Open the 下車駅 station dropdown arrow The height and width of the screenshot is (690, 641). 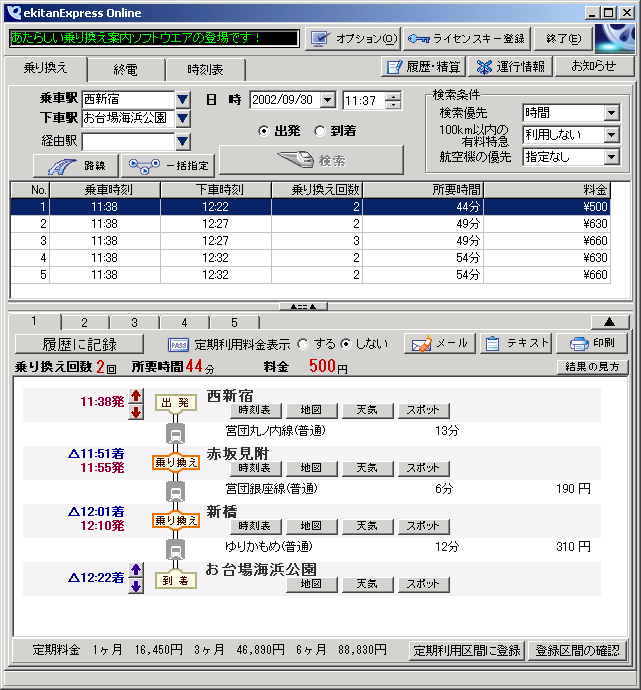click(183, 119)
